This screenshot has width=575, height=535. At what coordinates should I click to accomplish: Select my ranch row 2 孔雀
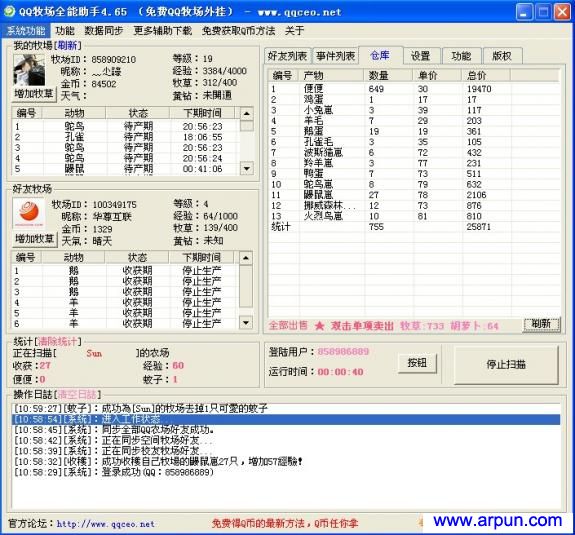tap(126, 137)
